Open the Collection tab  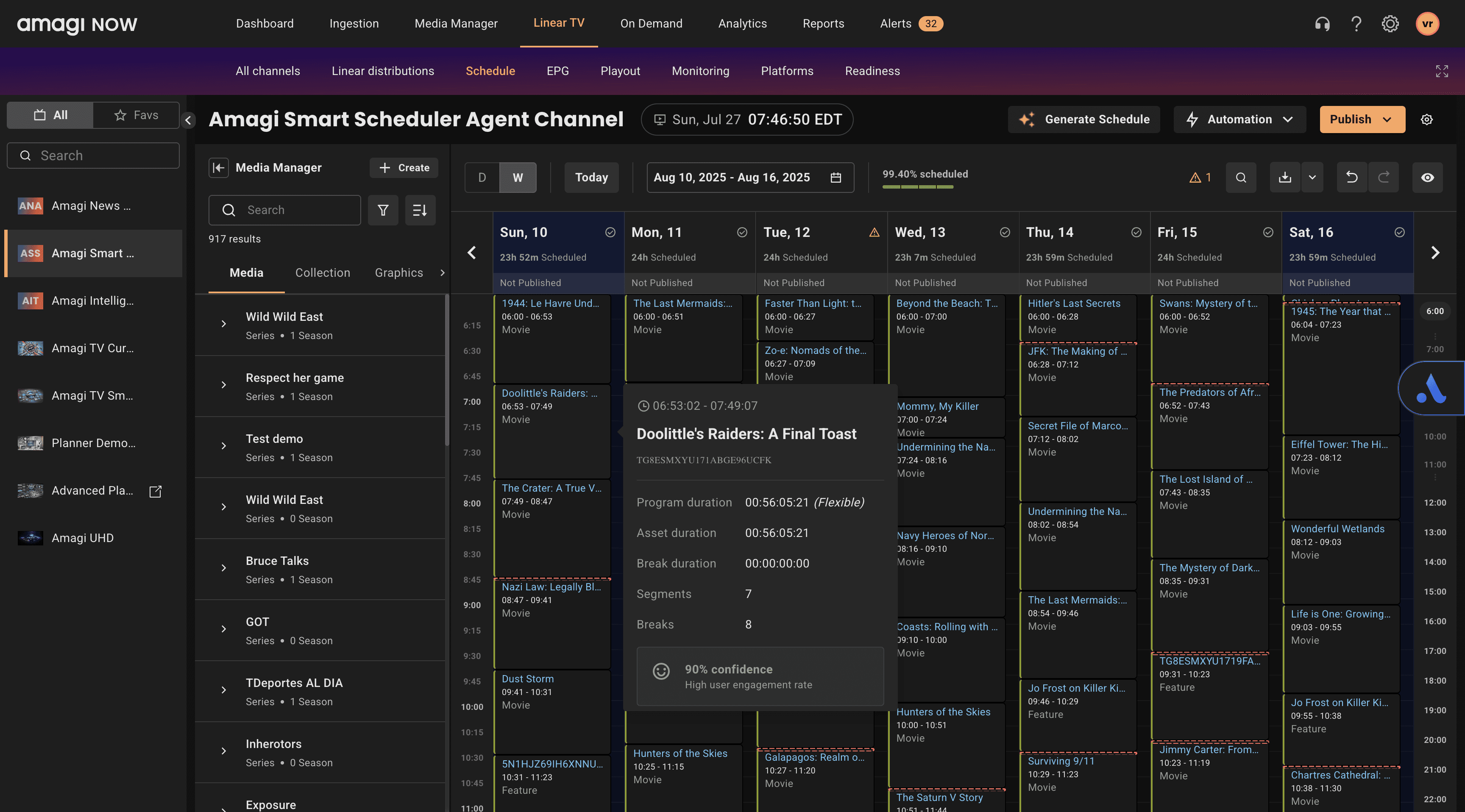point(323,273)
